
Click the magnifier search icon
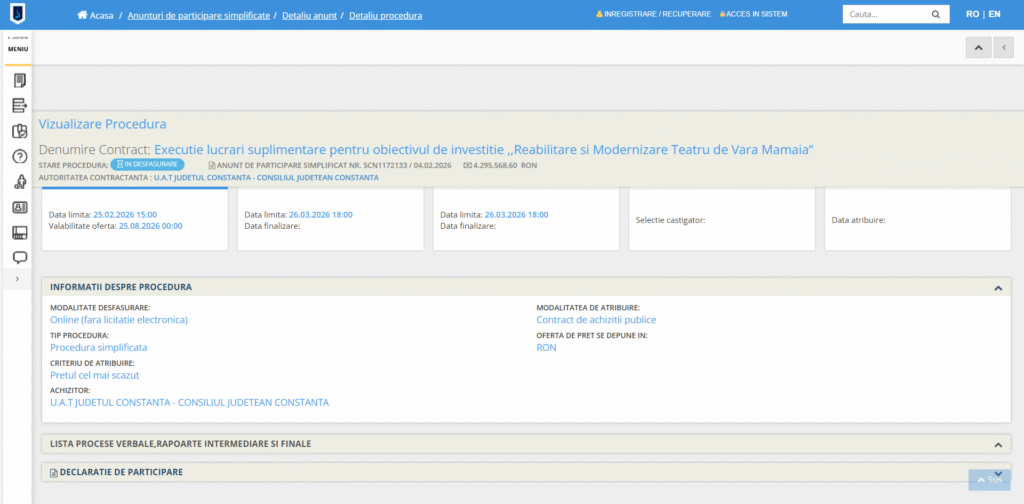936,15
